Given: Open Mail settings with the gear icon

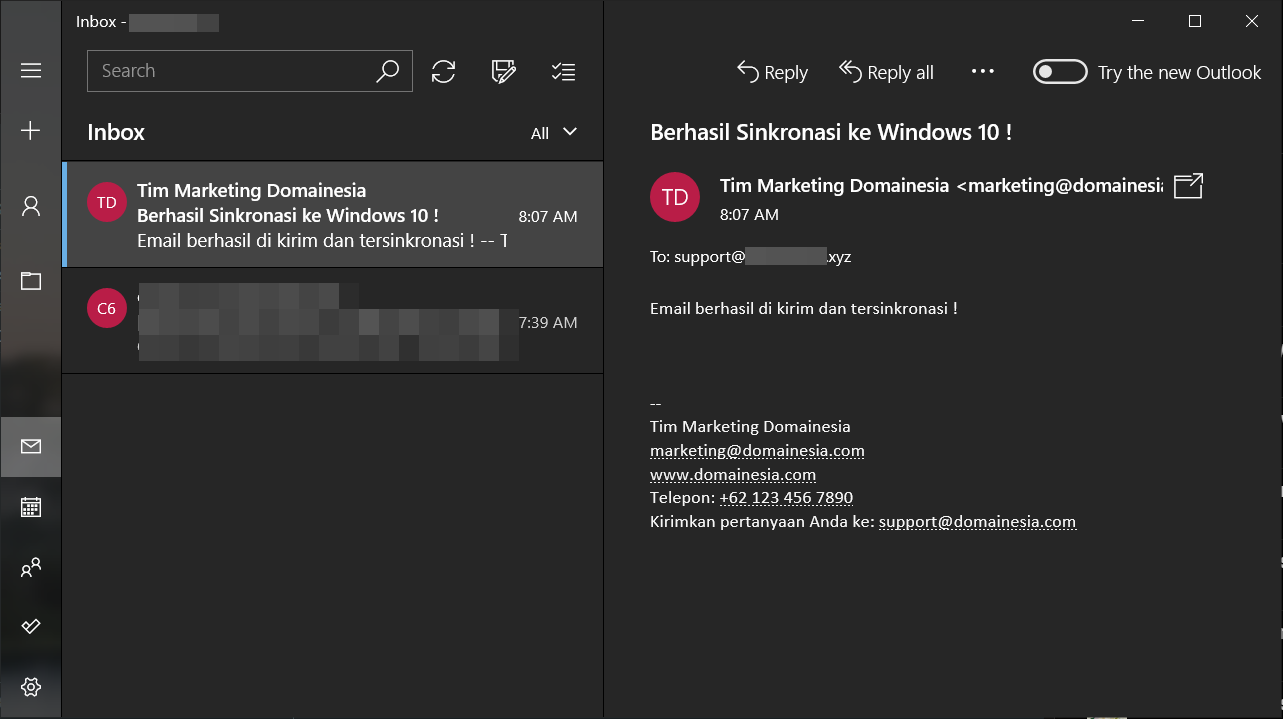Looking at the screenshot, I should [30, 687].
